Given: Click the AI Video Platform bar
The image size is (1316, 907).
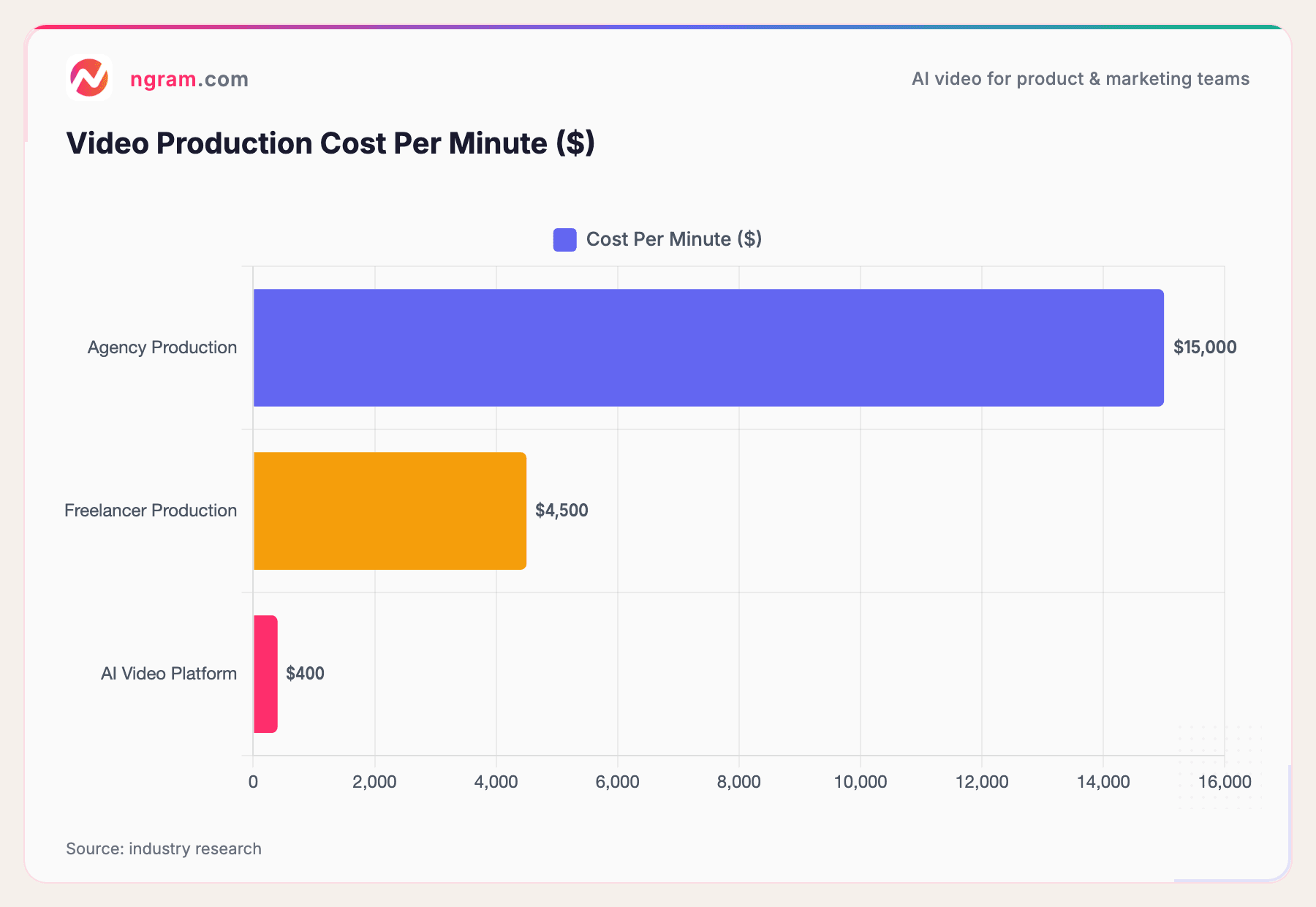Looking at the screenshot, I should (265, 673).
